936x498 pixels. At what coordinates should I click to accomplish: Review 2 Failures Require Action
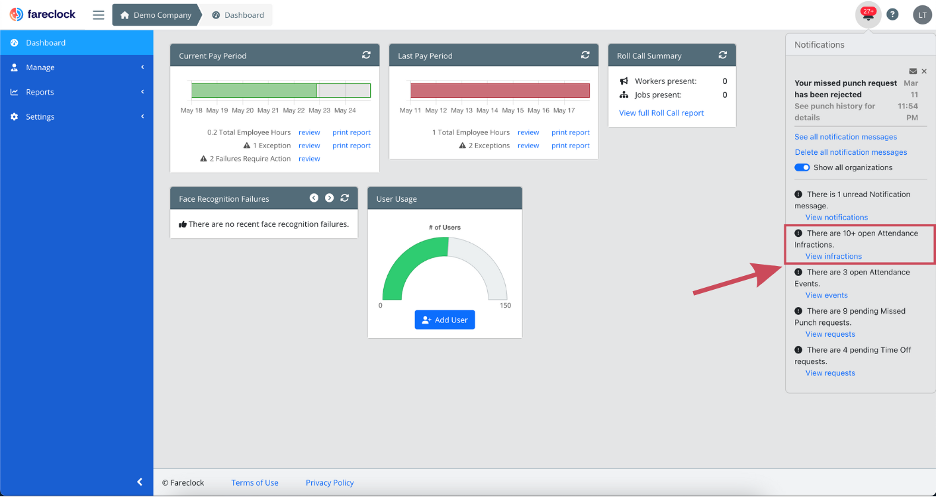click(309, 159)
